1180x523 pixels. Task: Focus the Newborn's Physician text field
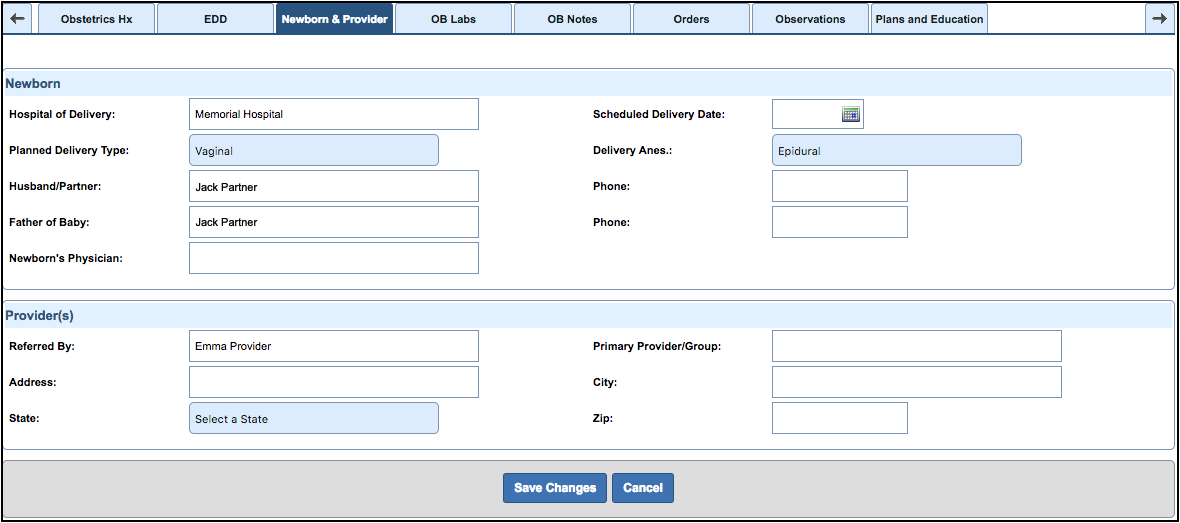[x=333, y=258]
